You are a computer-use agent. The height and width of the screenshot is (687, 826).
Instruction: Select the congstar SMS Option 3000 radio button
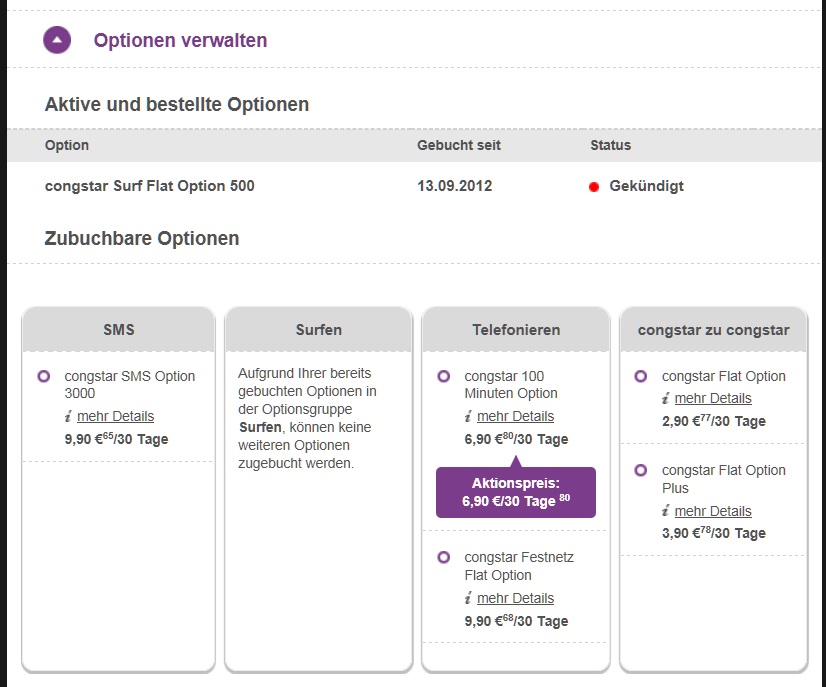(43, 377)
